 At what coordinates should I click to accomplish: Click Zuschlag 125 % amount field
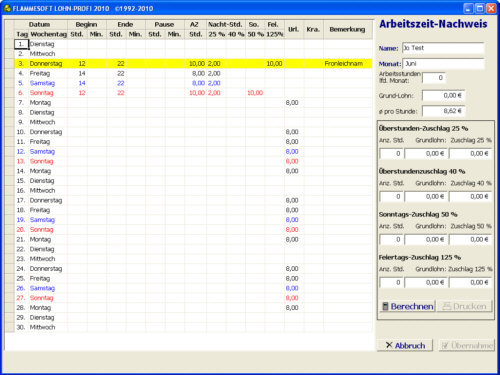470,282
